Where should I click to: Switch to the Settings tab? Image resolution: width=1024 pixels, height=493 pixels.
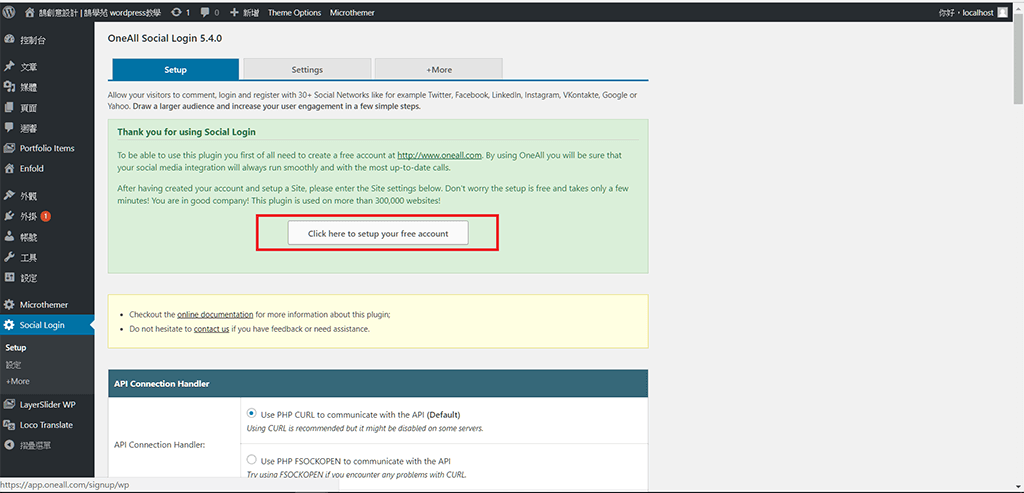[x=307, y=70]
